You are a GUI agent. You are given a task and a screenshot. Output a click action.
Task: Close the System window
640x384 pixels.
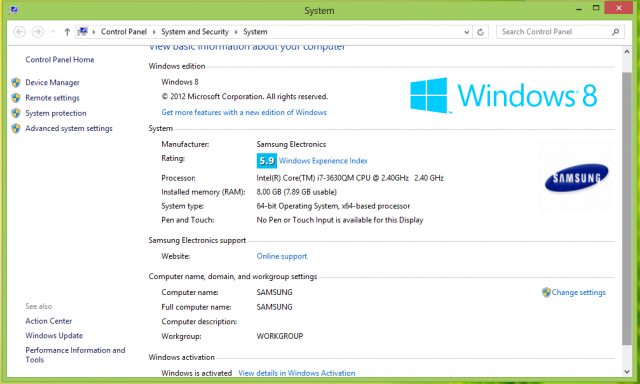tap(618, 8)
